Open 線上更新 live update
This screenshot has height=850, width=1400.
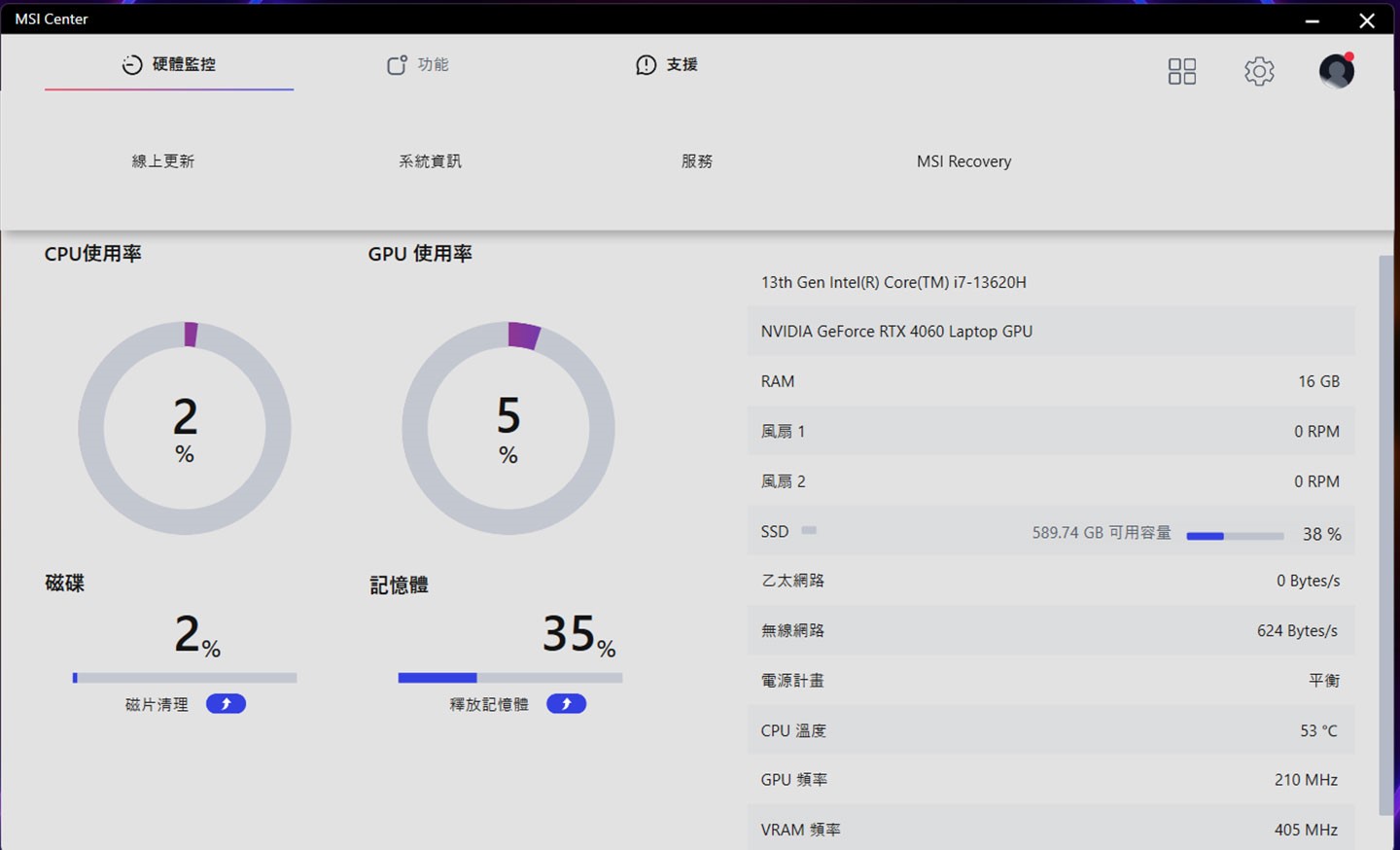163,161
